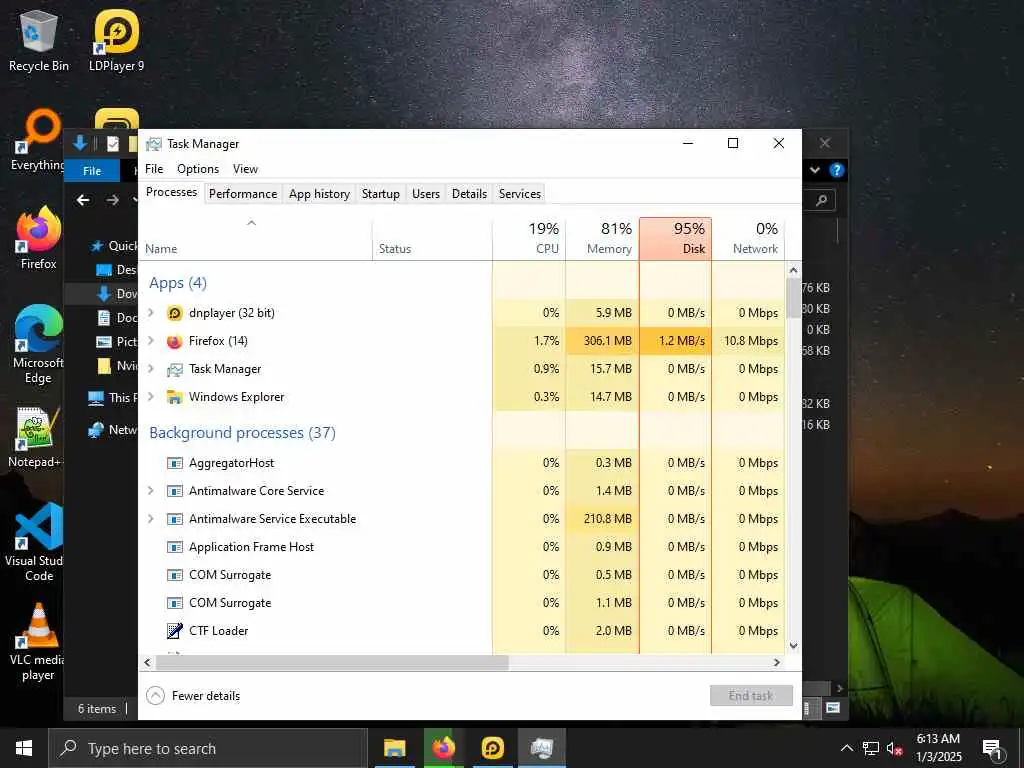The image size is (1024, 768).
Task: Switch to the Users tab
Action: tap(426, 194)
